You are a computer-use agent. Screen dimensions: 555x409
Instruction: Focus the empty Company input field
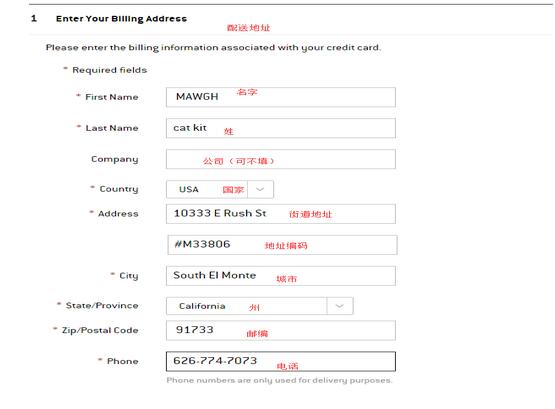[281, 159]
